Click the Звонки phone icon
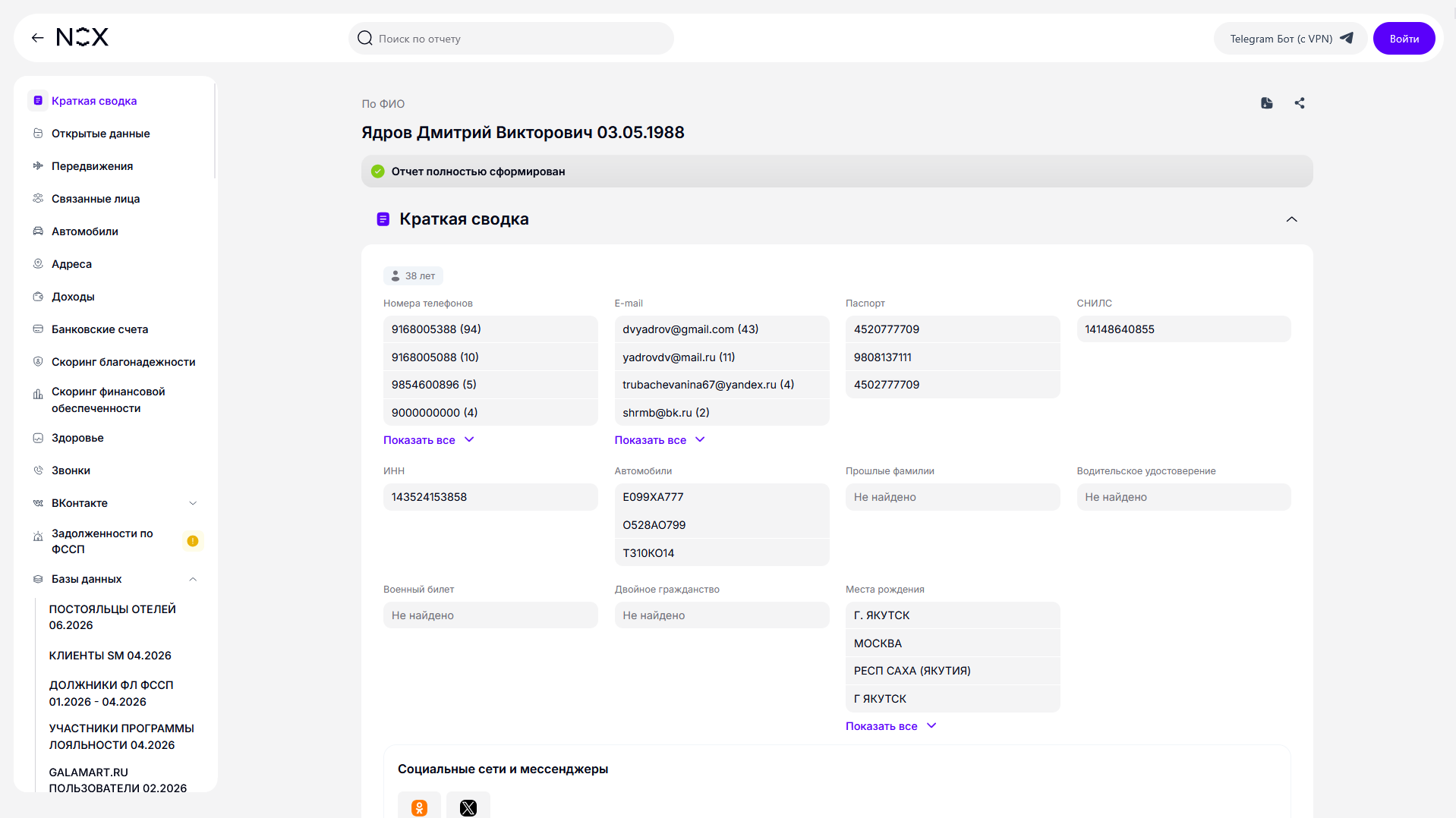Image resolution: width=1456 pixels, height=818 pixels. (38, 470)
